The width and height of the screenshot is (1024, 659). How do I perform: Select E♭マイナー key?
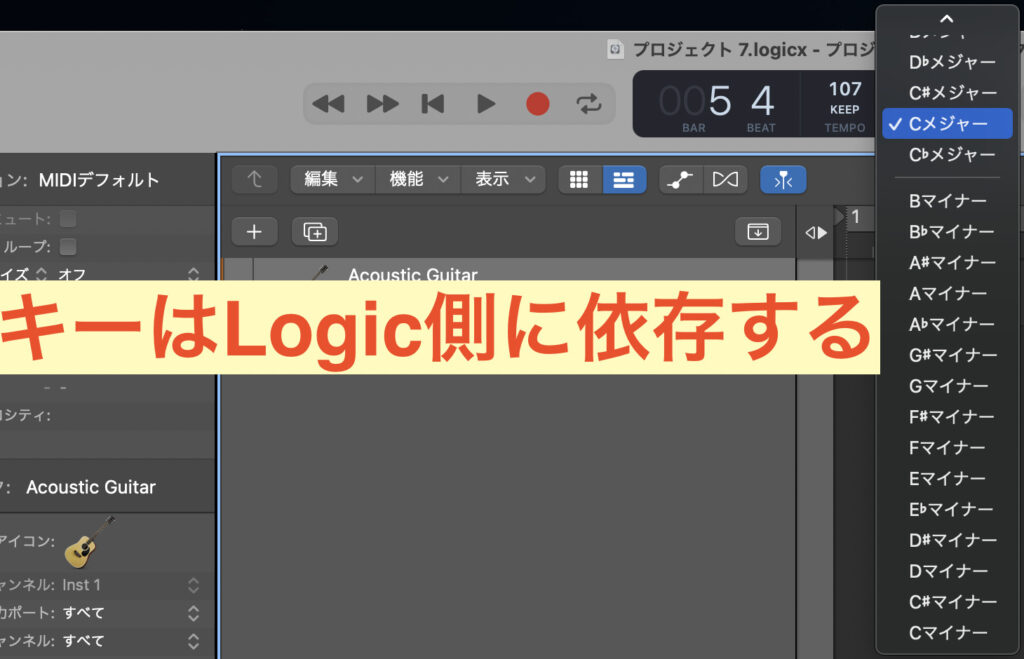947,509
